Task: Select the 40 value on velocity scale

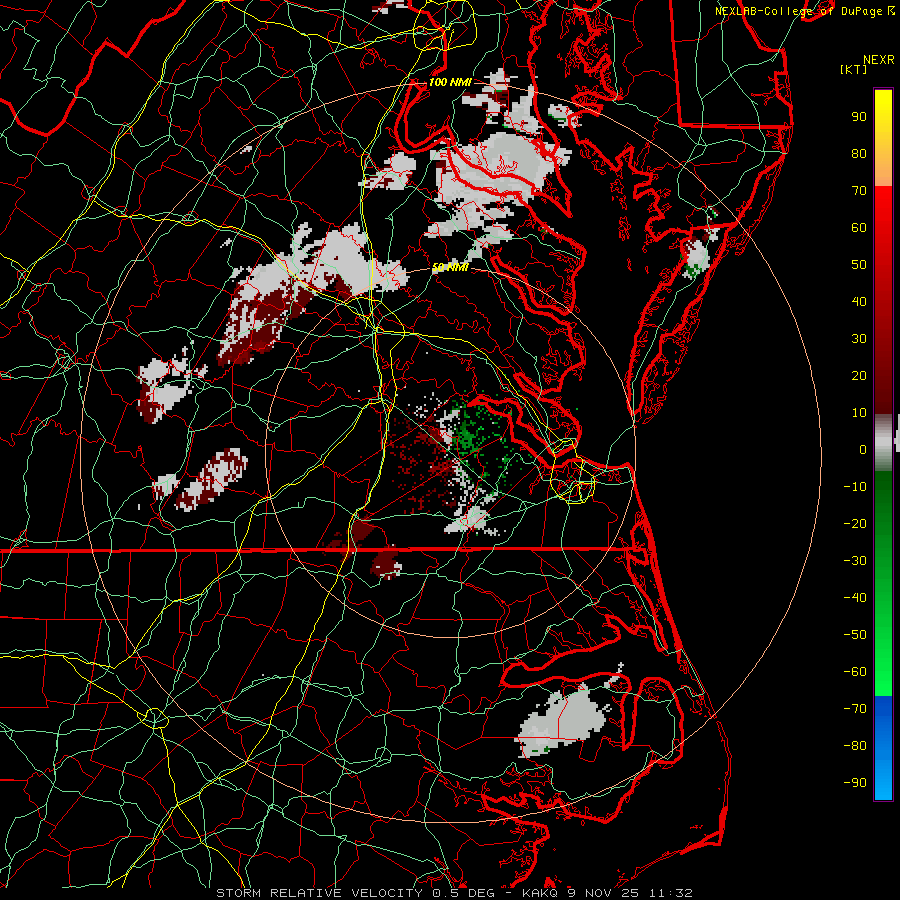Action: [x=859, y=301]
